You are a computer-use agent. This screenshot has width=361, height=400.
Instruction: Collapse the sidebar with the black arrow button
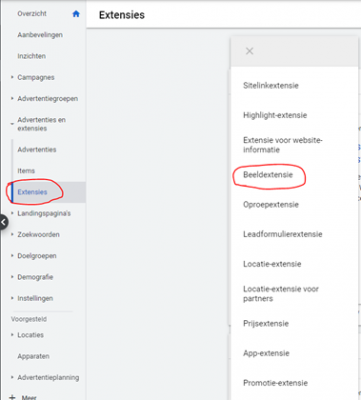coord(3,222)
